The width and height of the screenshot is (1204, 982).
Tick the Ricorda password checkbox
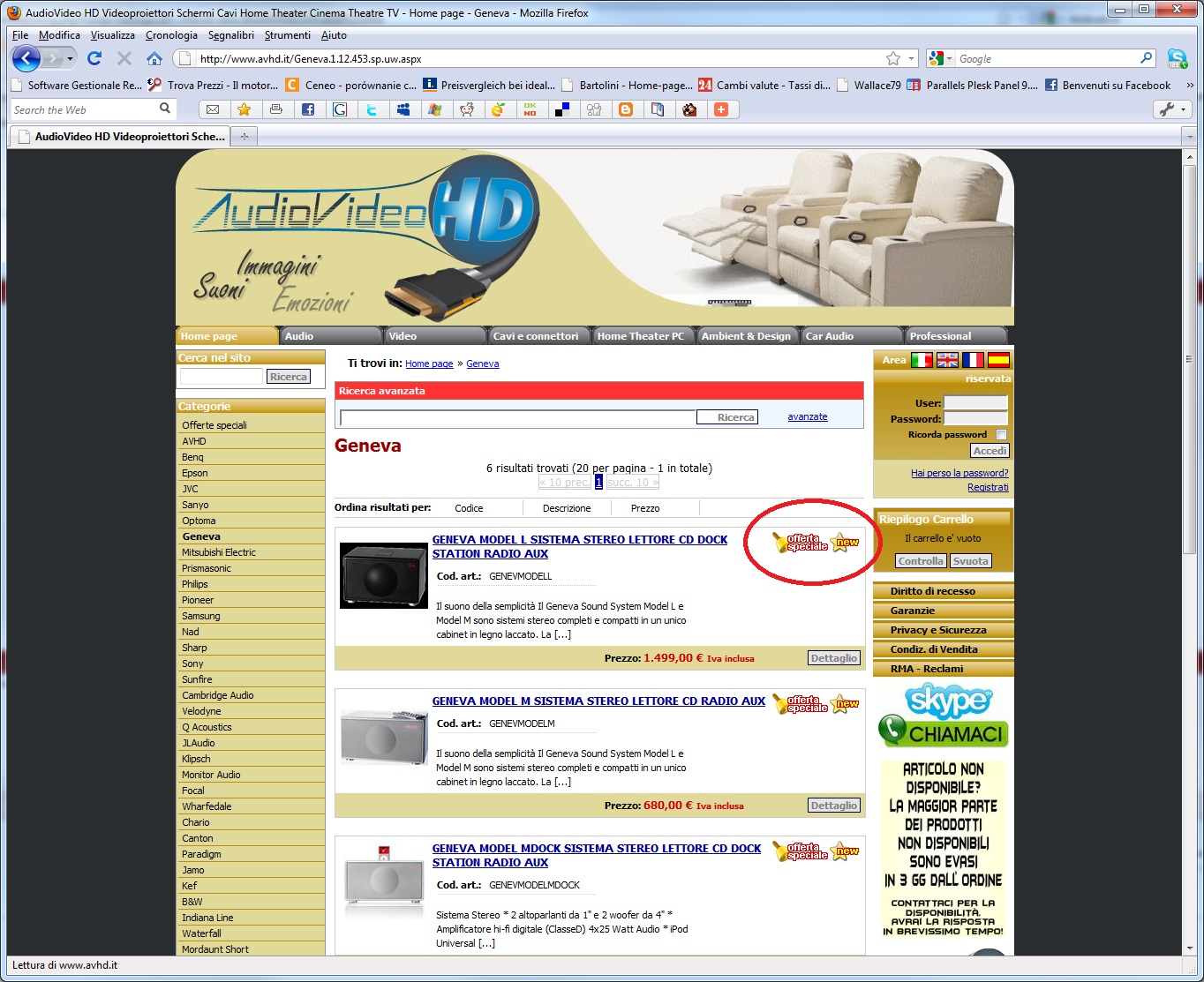(x=1001, y=434)
